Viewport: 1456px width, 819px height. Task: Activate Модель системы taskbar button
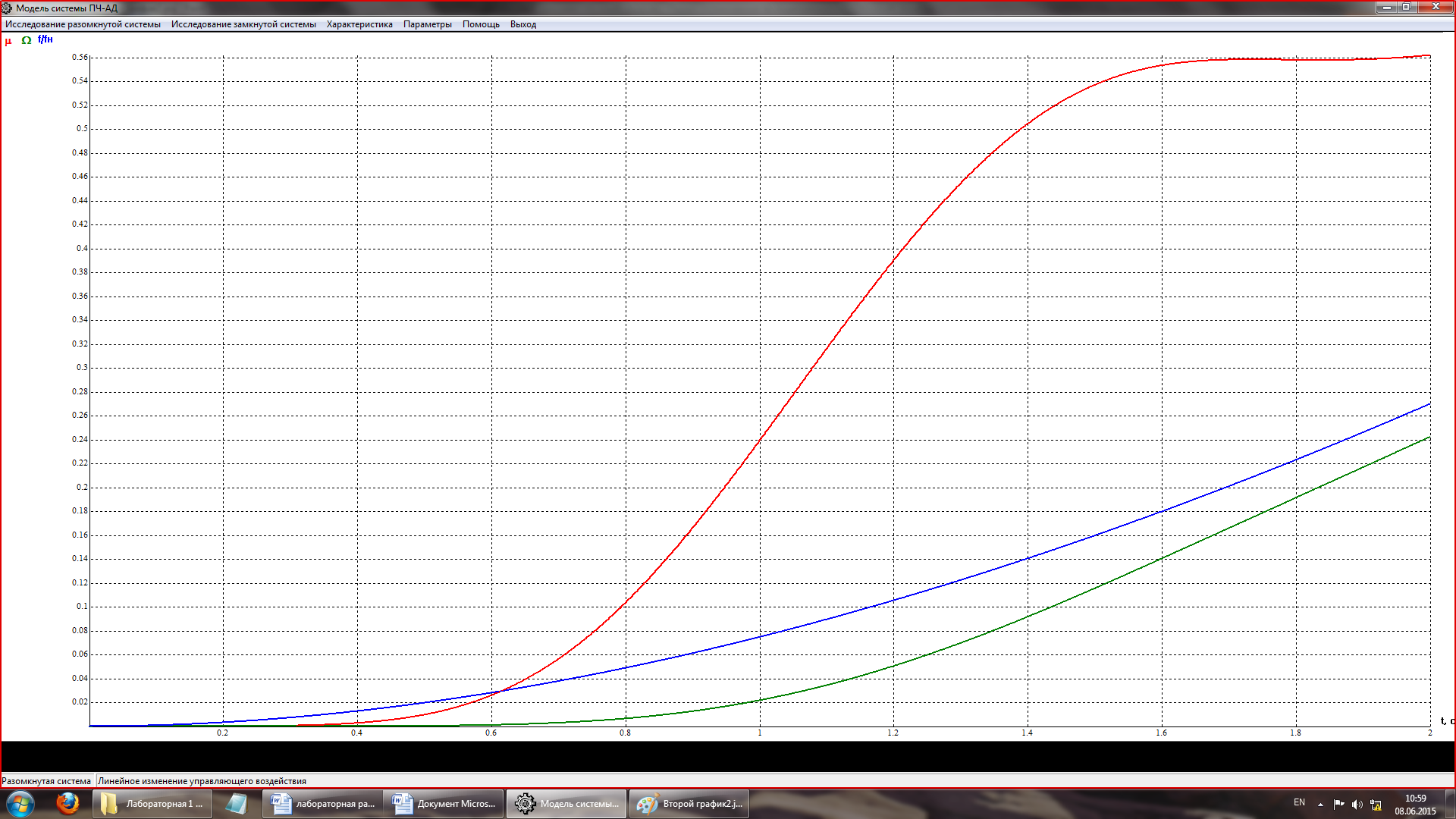coord(566,804)
